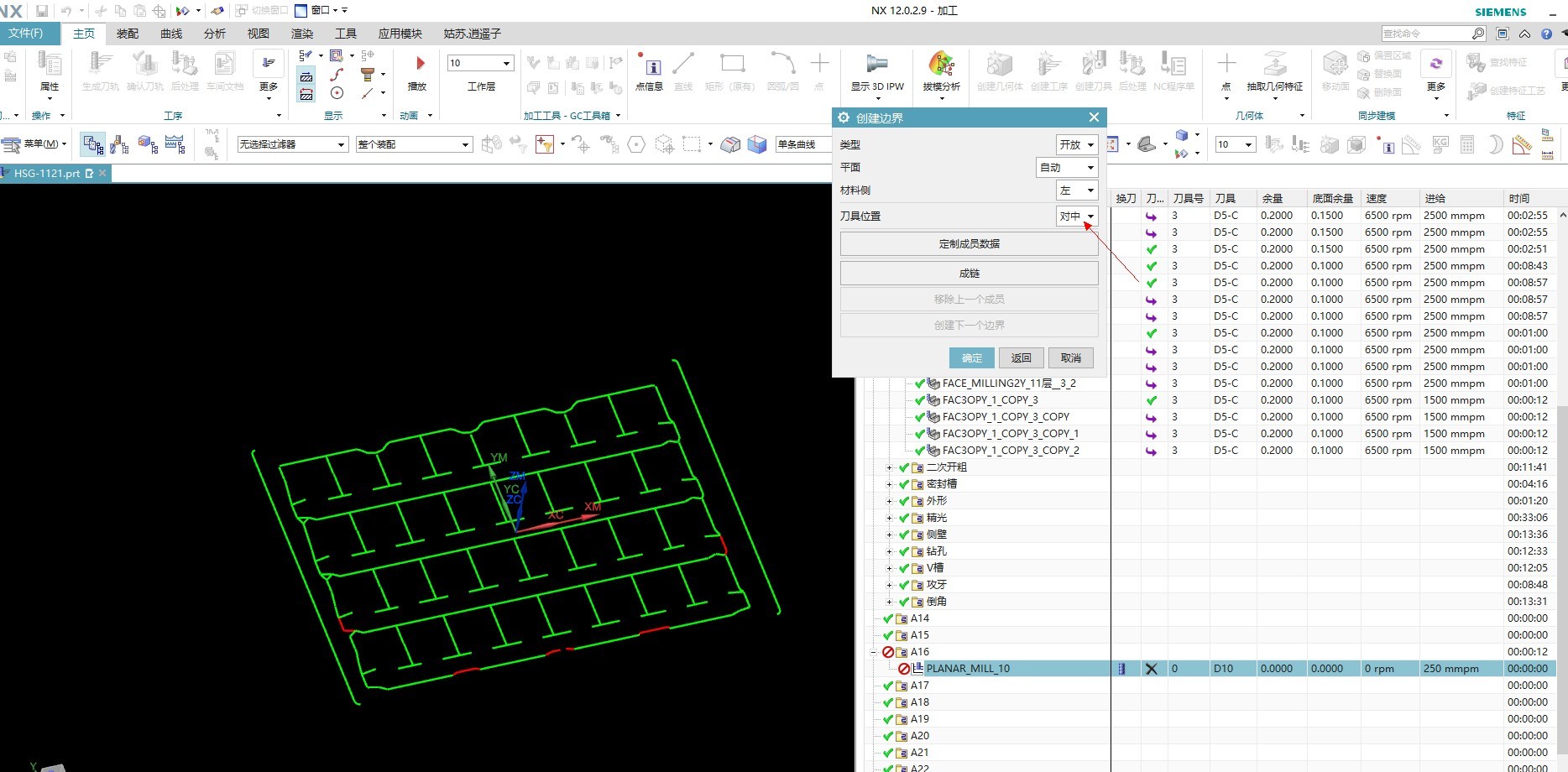Open the 平面 dropdown showing 自动
Screen dimensions: 1568x772
1067,167
